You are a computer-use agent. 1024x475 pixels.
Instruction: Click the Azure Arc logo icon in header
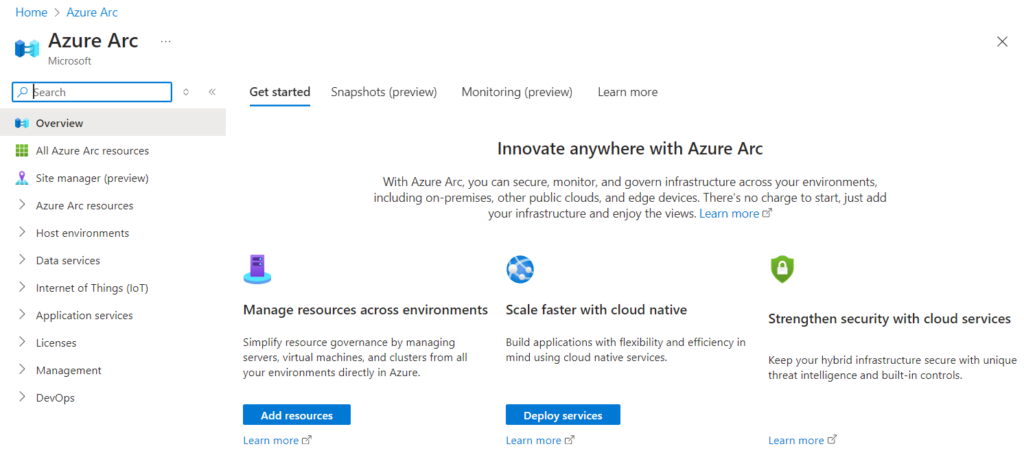pyautogui.click(x=27, y=48)
